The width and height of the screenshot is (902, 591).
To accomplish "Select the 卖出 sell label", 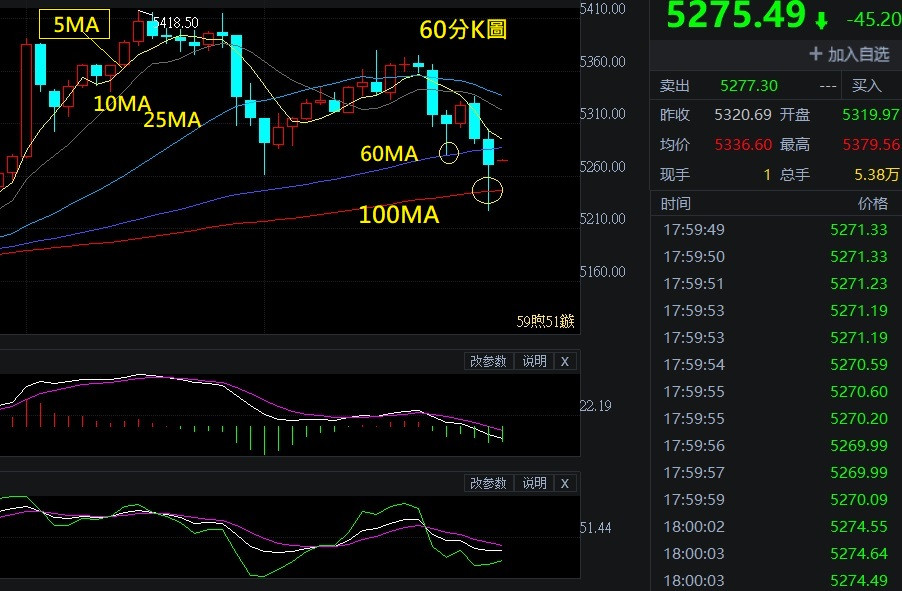I will click(676, 87).
